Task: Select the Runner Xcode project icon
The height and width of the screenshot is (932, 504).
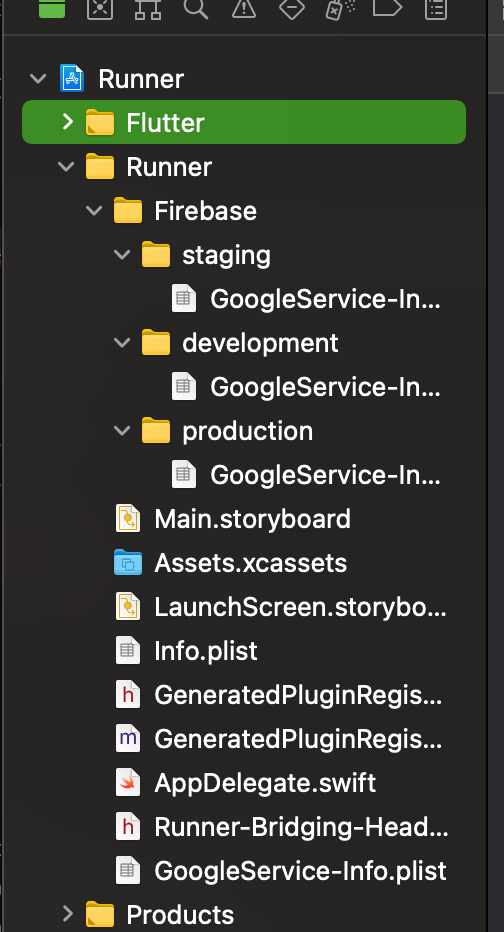Action: pos(72,78)
